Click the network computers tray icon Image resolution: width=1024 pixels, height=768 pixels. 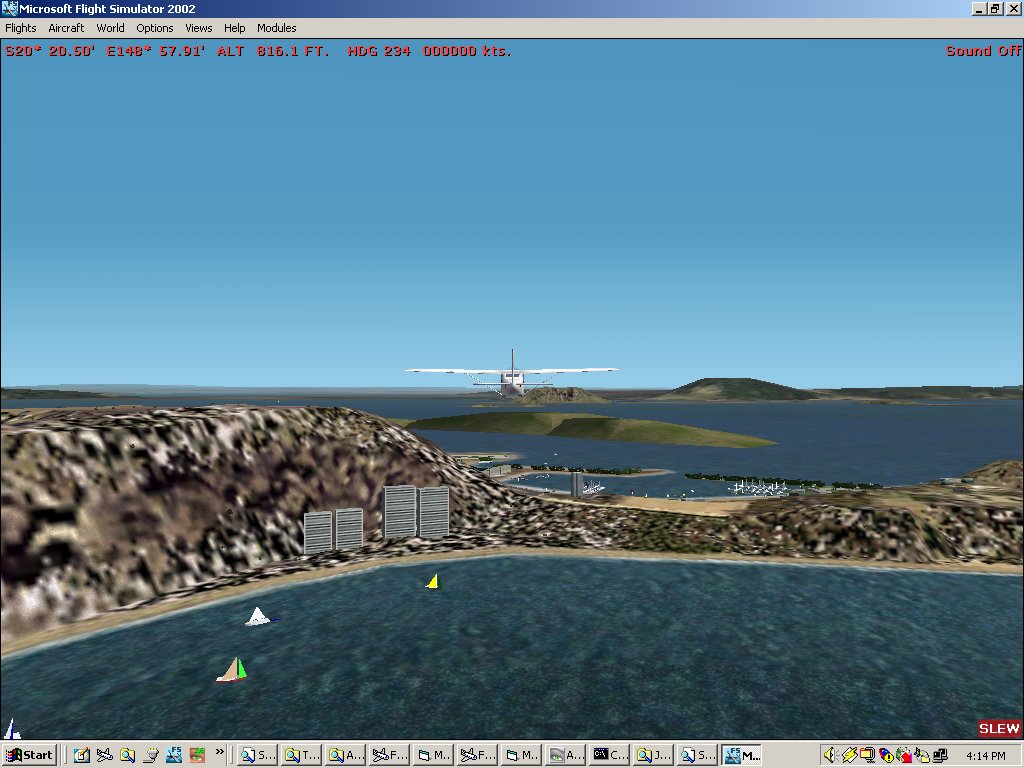point(940,756)
